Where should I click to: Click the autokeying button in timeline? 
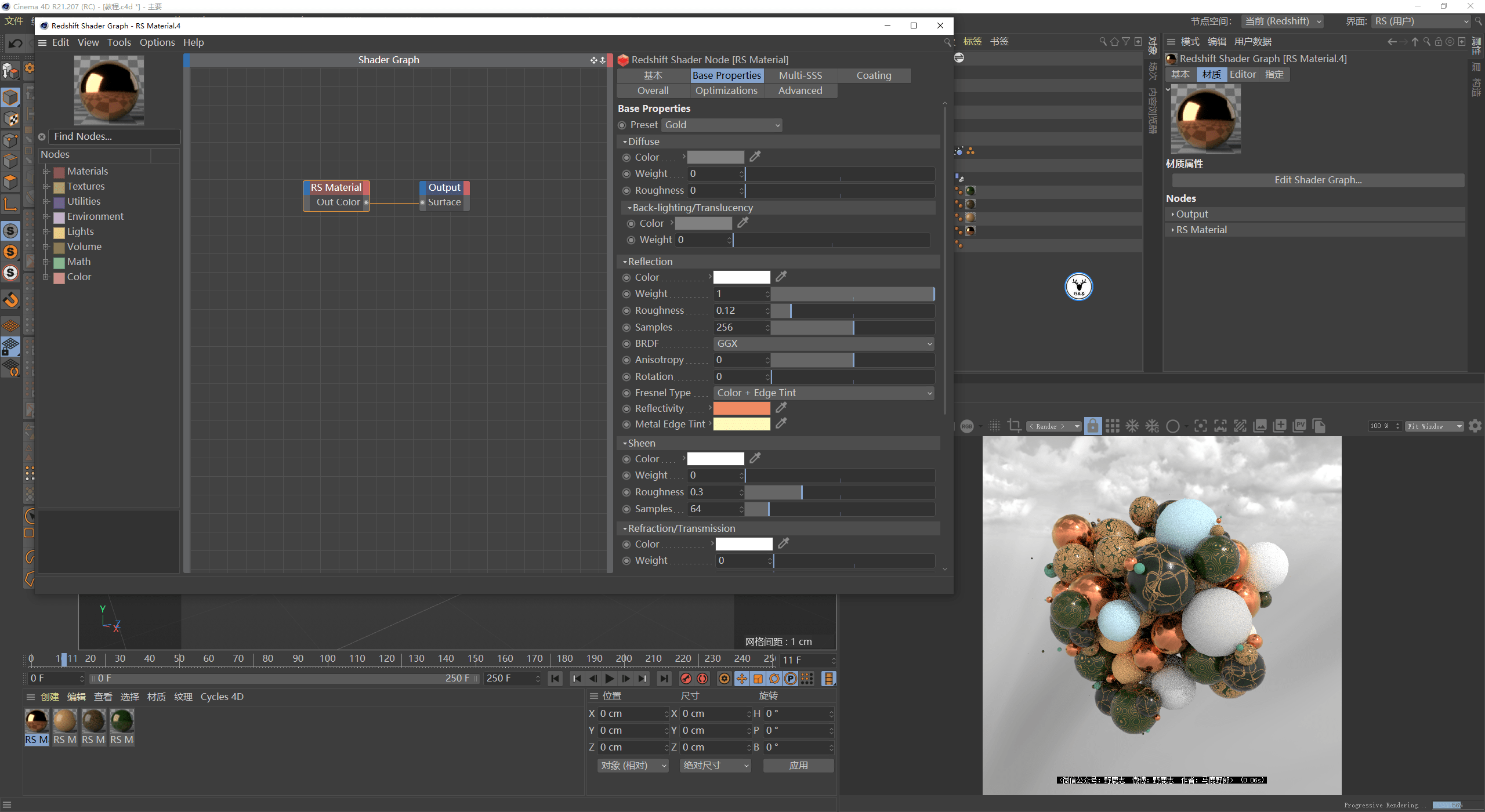pos(702,679)
